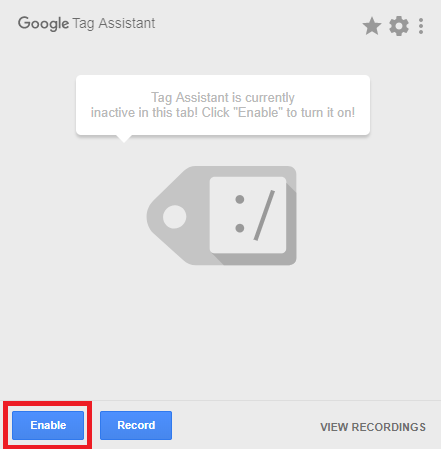Click the "Tag Assistant" title text
Viewport: 441px width, 451px height.
pos(114,24)
